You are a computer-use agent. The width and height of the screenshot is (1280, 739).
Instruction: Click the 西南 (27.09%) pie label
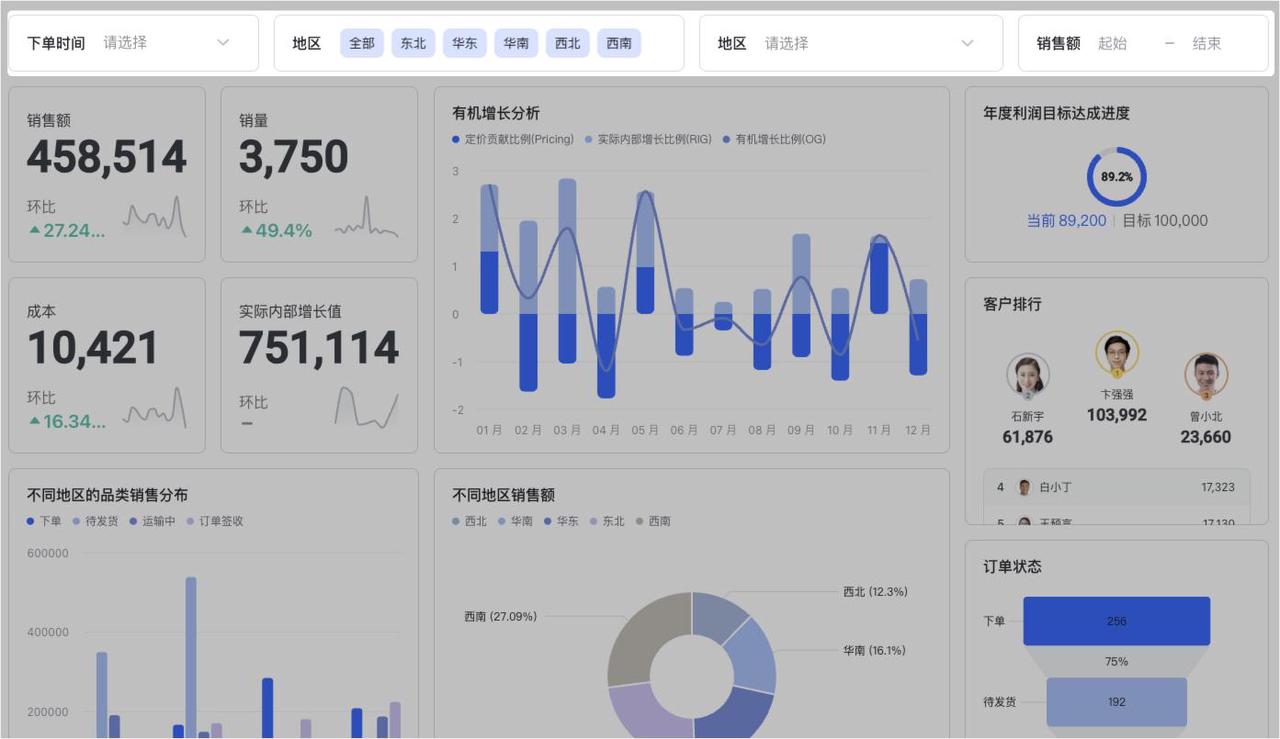(x=500, y=616)
